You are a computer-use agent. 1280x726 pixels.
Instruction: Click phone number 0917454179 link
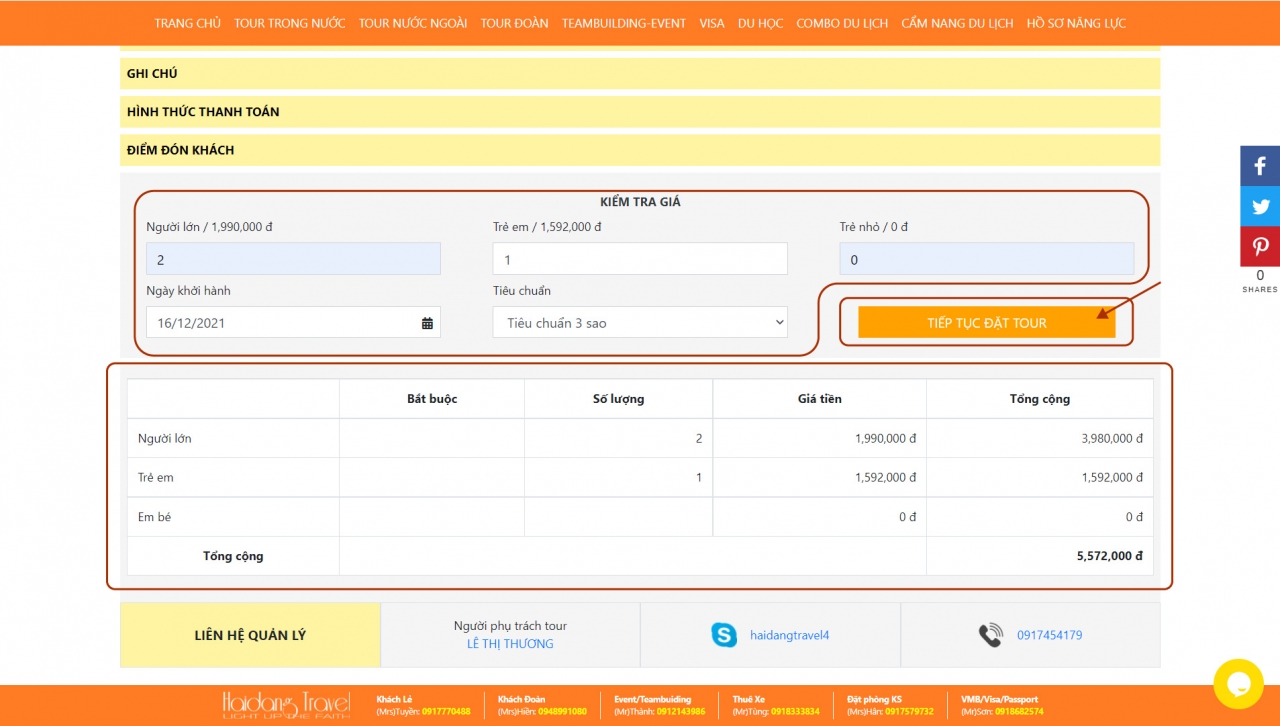point(1049,635)
